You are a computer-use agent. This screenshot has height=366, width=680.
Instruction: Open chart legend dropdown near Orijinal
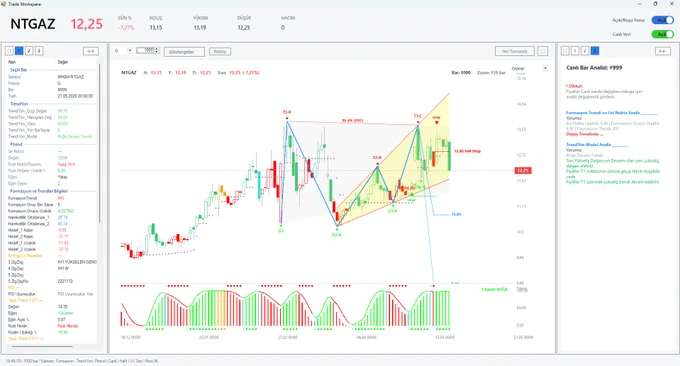point(545,68)
